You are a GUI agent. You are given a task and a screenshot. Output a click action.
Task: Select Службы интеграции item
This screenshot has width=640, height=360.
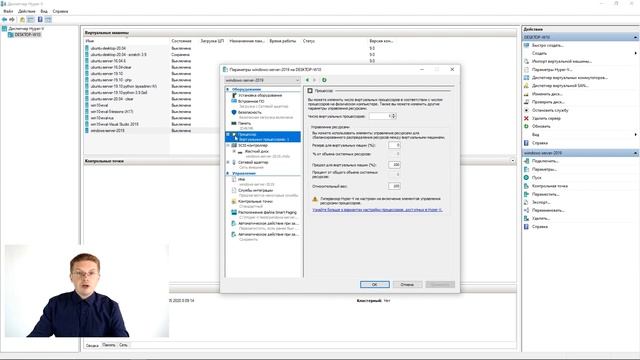(x=256, y=190)
